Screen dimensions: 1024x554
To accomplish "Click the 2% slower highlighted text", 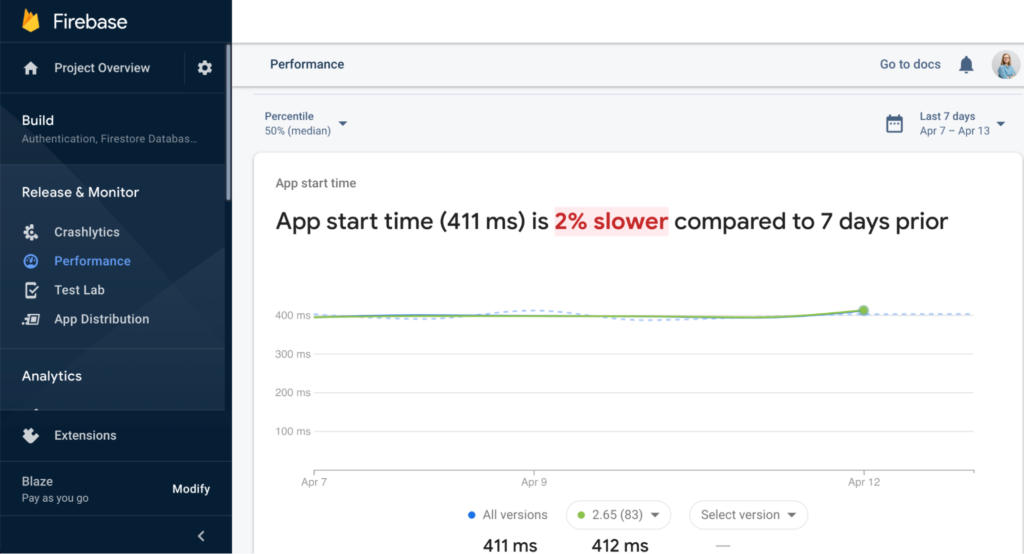I will [611, 221].
